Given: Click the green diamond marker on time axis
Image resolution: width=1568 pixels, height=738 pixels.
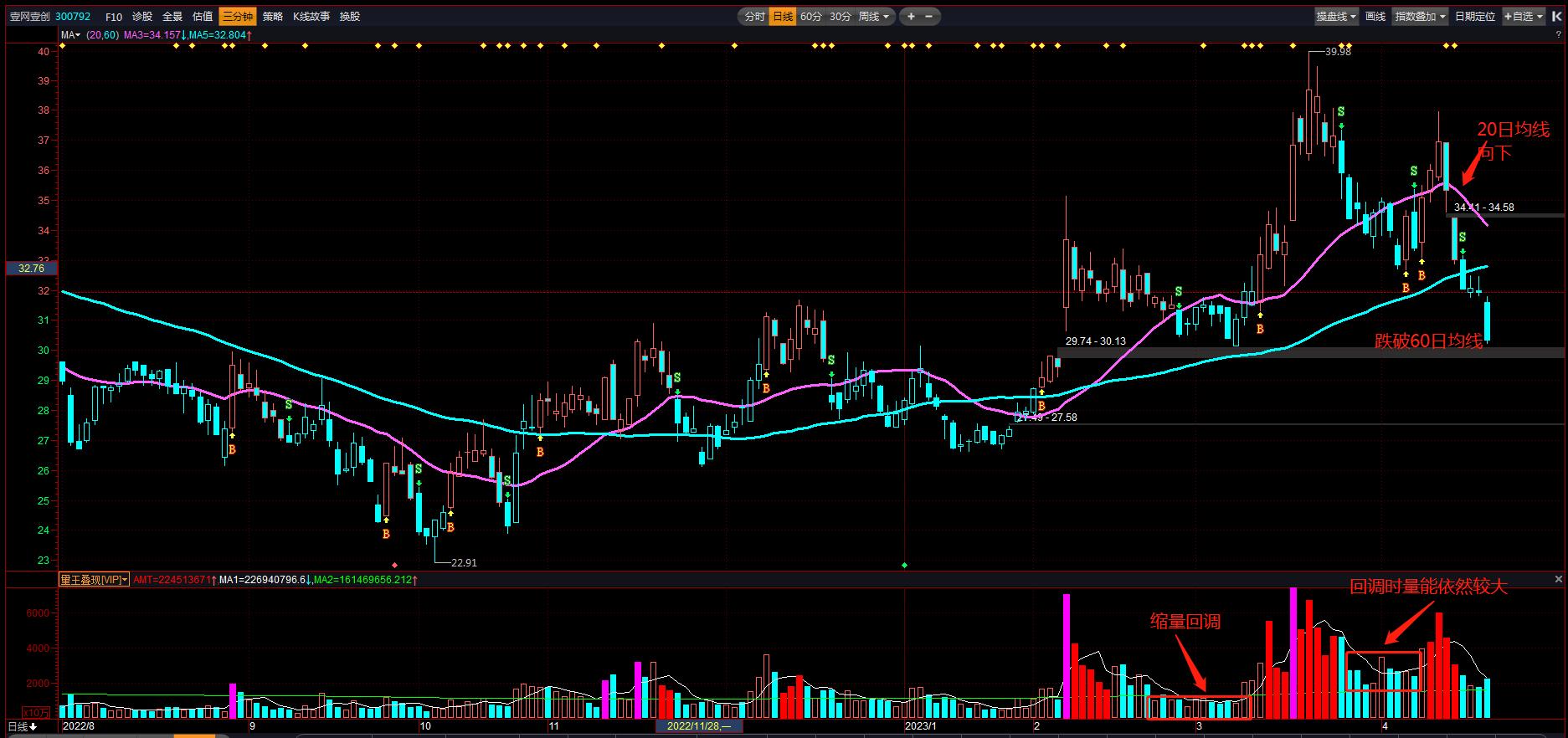Looking at the screenshot, I should [904, 566].
